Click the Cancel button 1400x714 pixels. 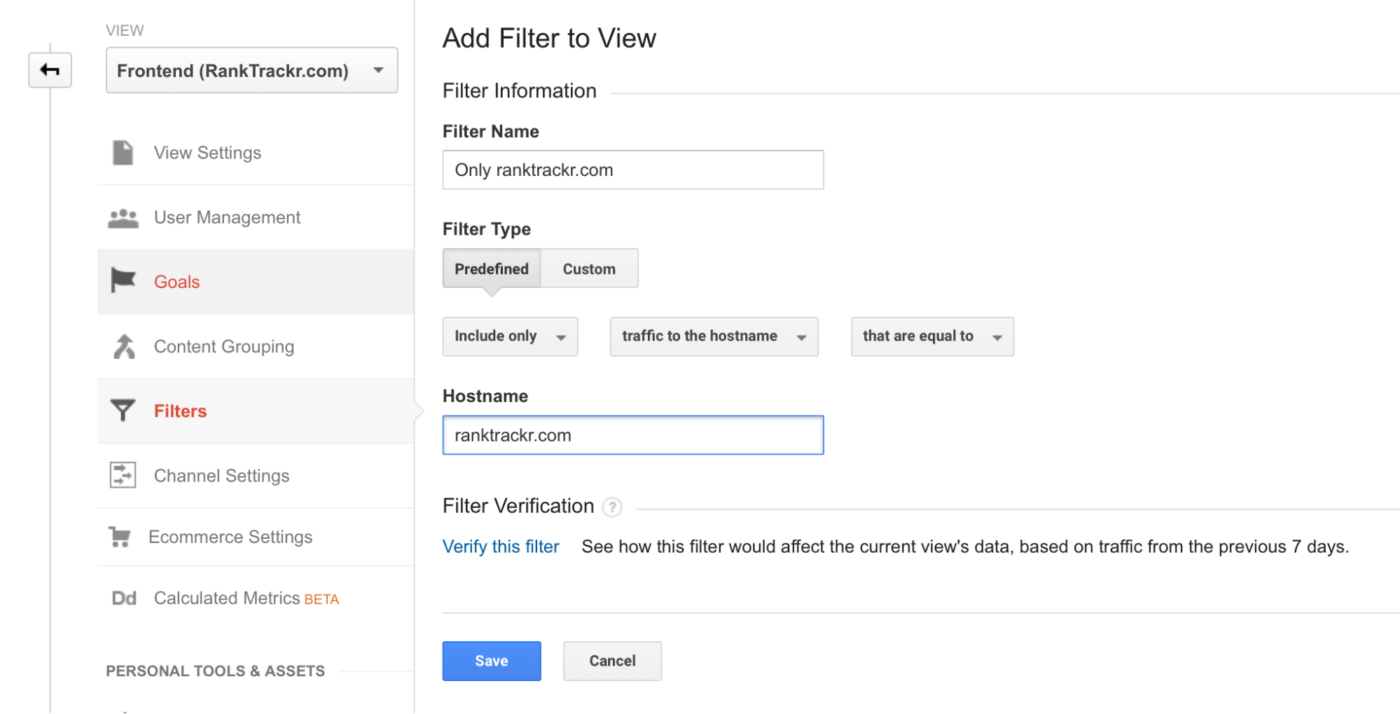click(612, 661)
